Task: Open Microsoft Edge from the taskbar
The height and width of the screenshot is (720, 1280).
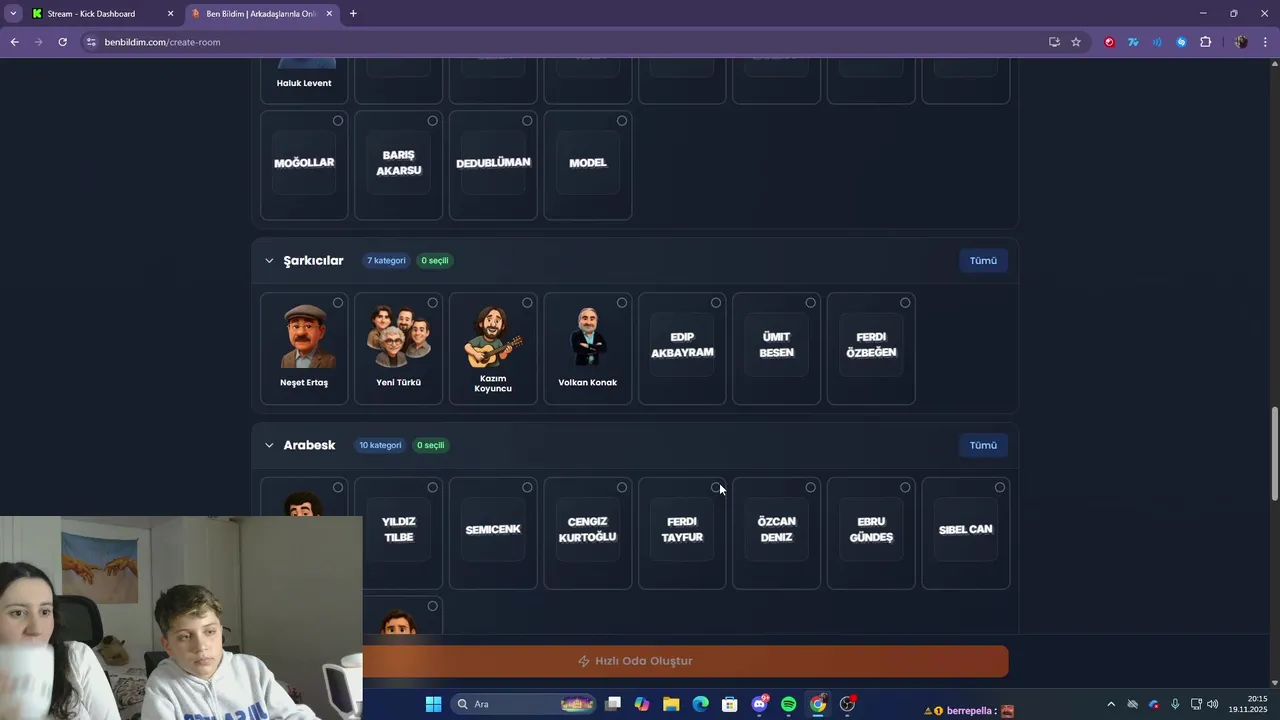Action: [700, 704]
